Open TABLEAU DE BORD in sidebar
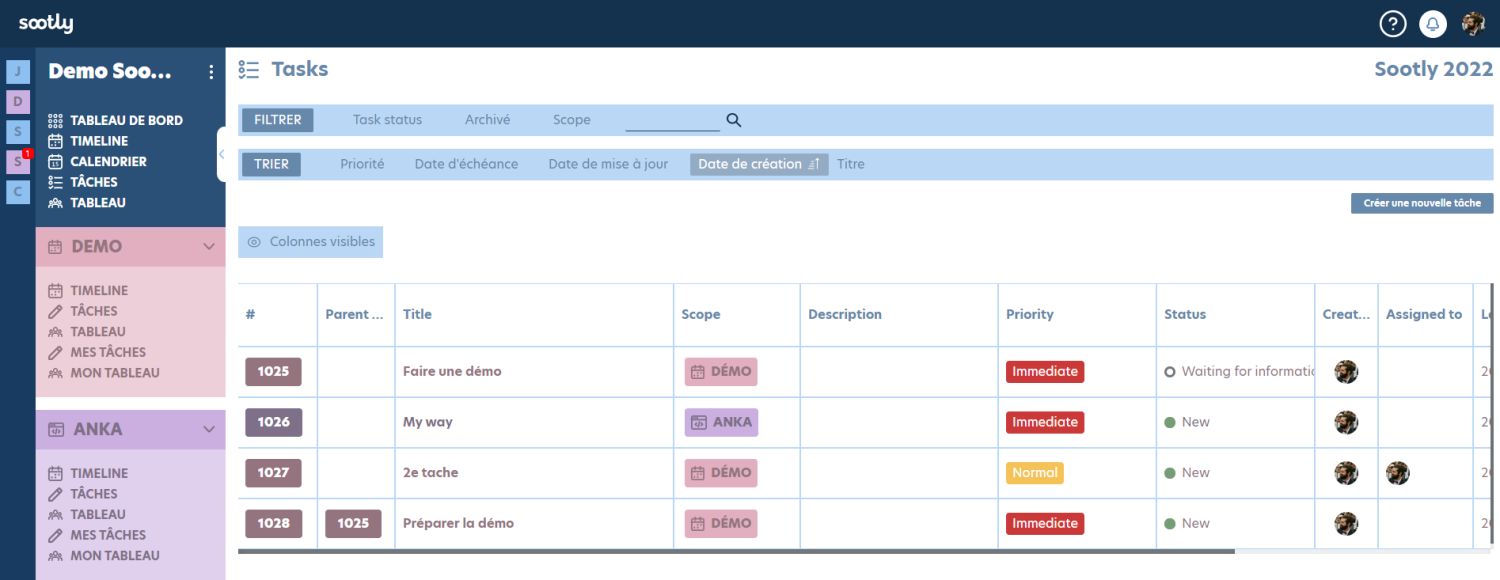Image resolution: width=1500 pixels, height=580 pixels. coord(126,120)
